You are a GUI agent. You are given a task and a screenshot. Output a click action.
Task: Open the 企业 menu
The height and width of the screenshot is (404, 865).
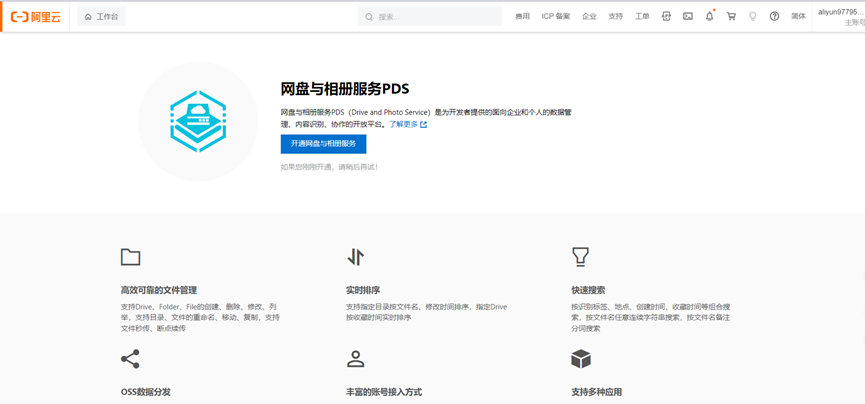coord(589,17)
